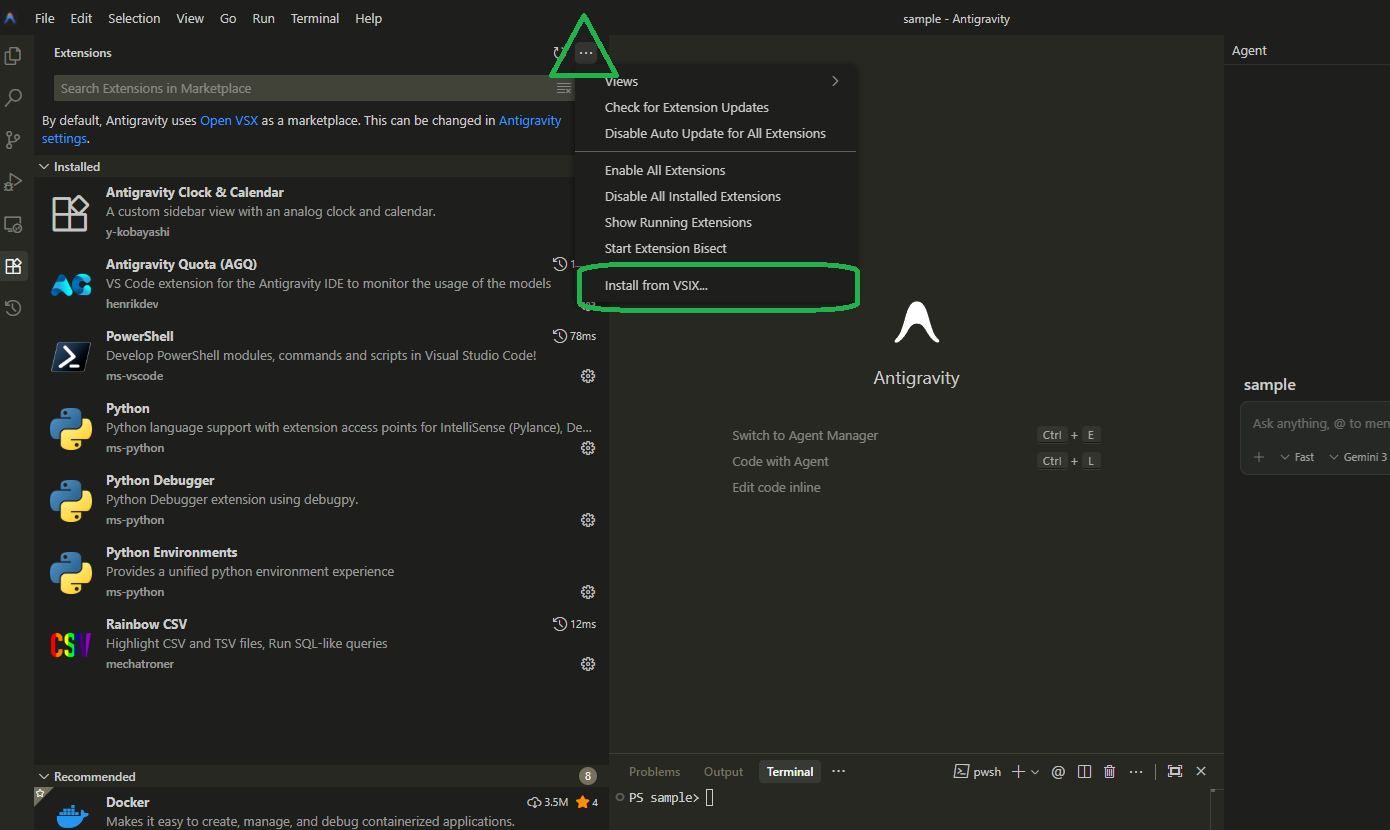Open the Fast mode selector in Agent panel
This screenshot has height=830, width=1390.
click(x=1298, y=457)
